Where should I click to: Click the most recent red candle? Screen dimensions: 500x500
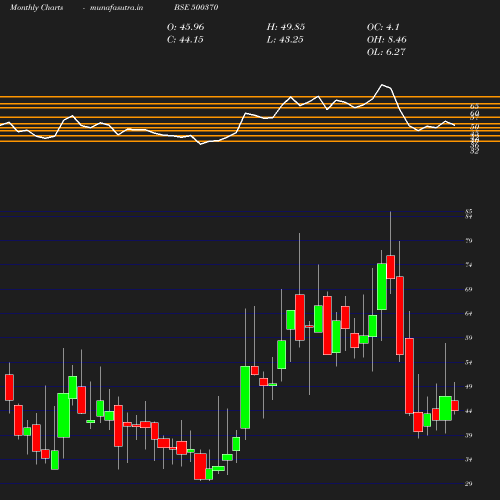point(455,405)
